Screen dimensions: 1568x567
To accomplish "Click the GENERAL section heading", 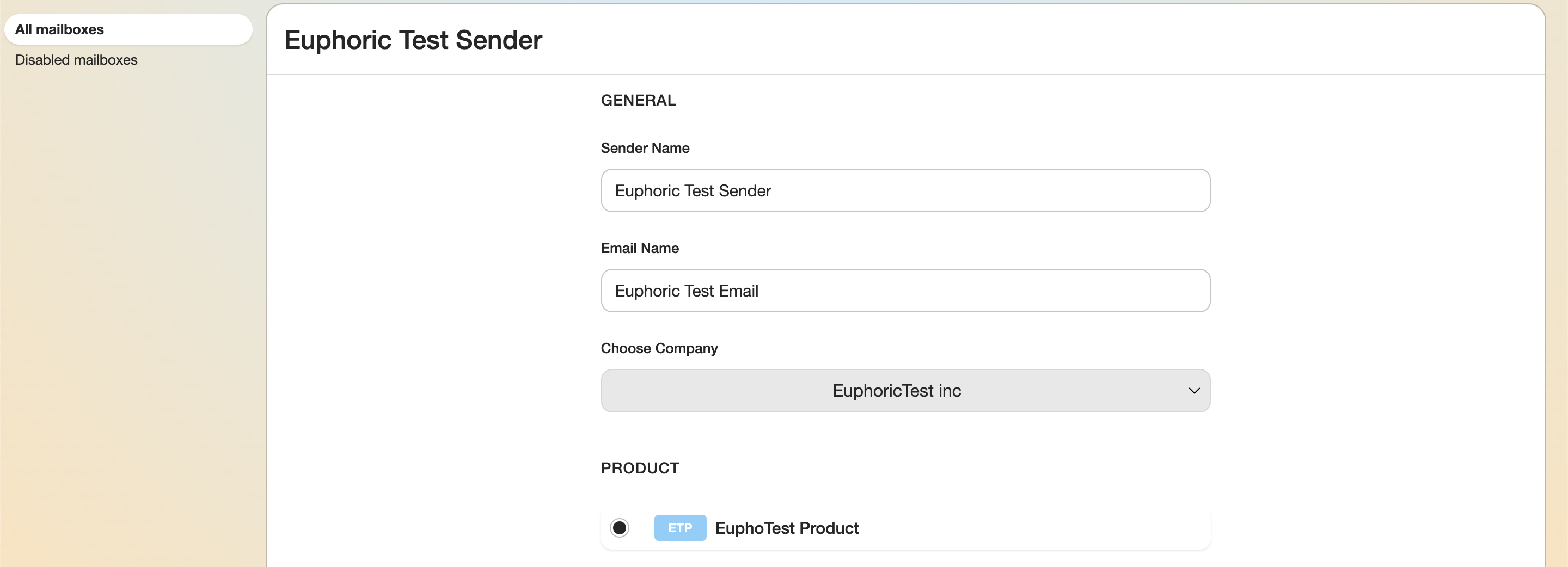I will (x=638, y=100).
